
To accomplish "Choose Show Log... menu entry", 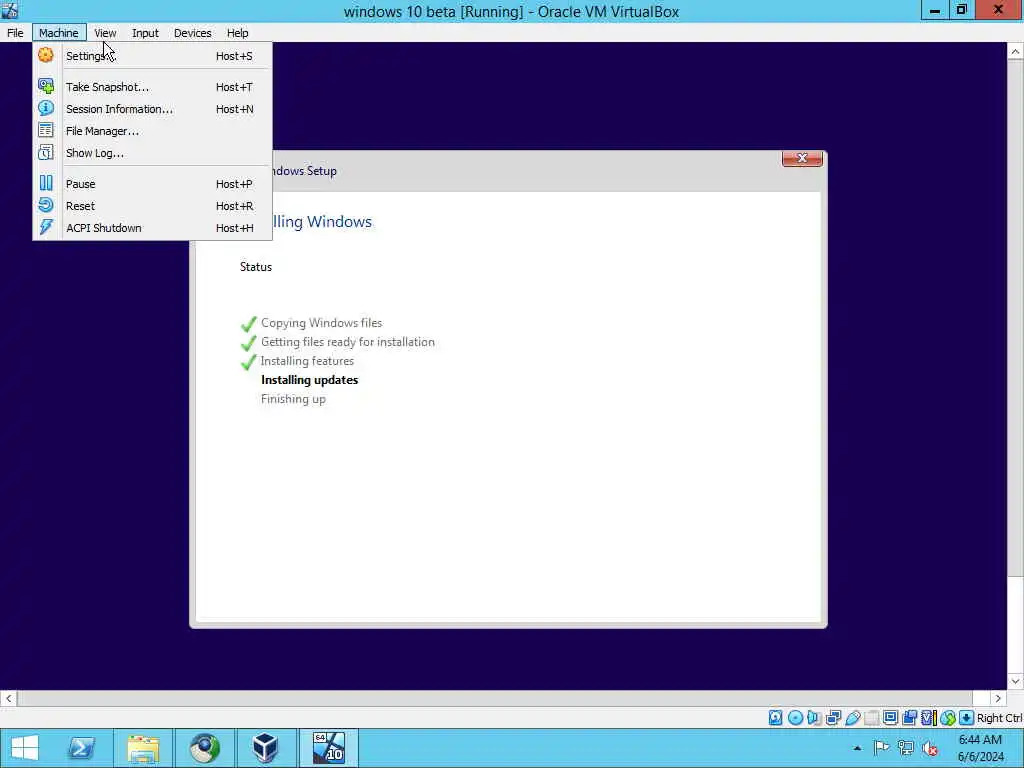I will coord(152,153).
